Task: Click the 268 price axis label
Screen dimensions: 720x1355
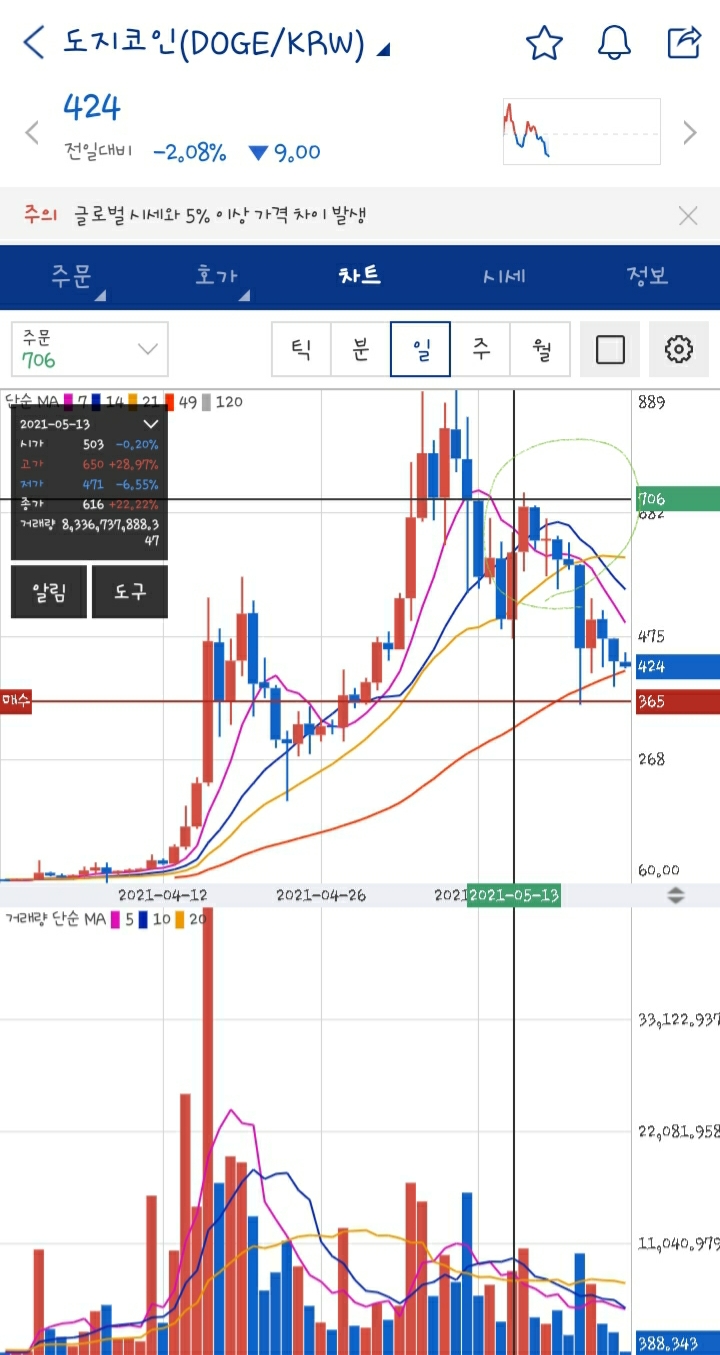Action: tap(651, 759)
